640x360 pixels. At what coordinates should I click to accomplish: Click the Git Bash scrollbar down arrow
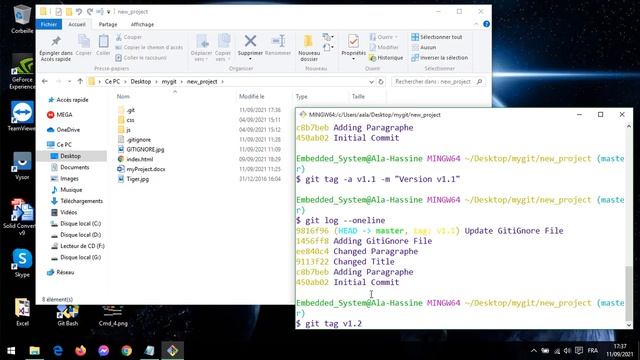click(x=629, y=325)
